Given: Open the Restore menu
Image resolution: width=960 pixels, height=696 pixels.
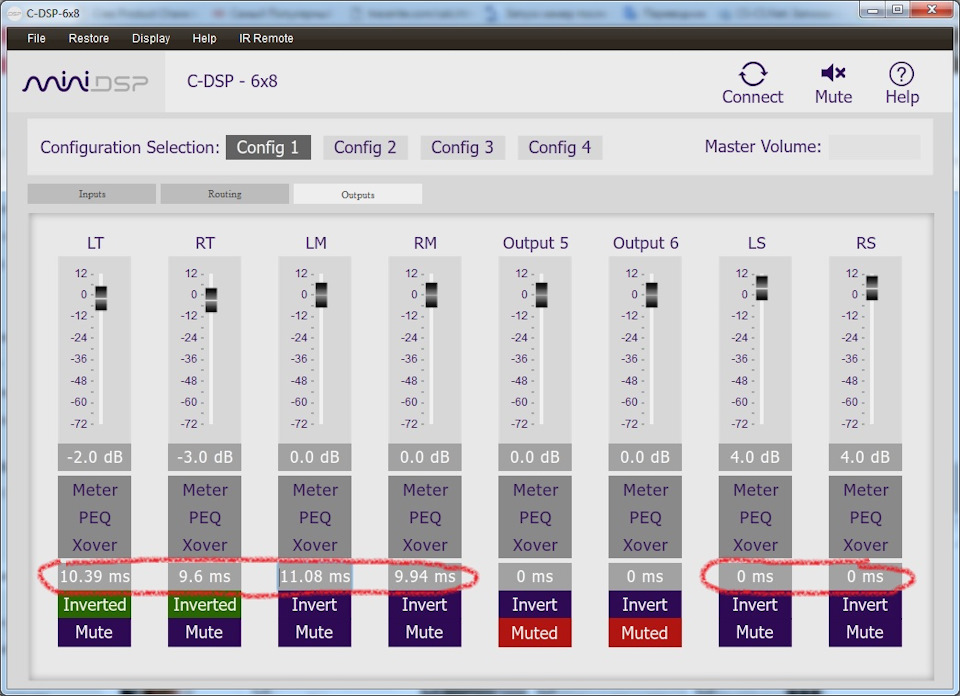Looking at the screenshot, I should 89,38.
